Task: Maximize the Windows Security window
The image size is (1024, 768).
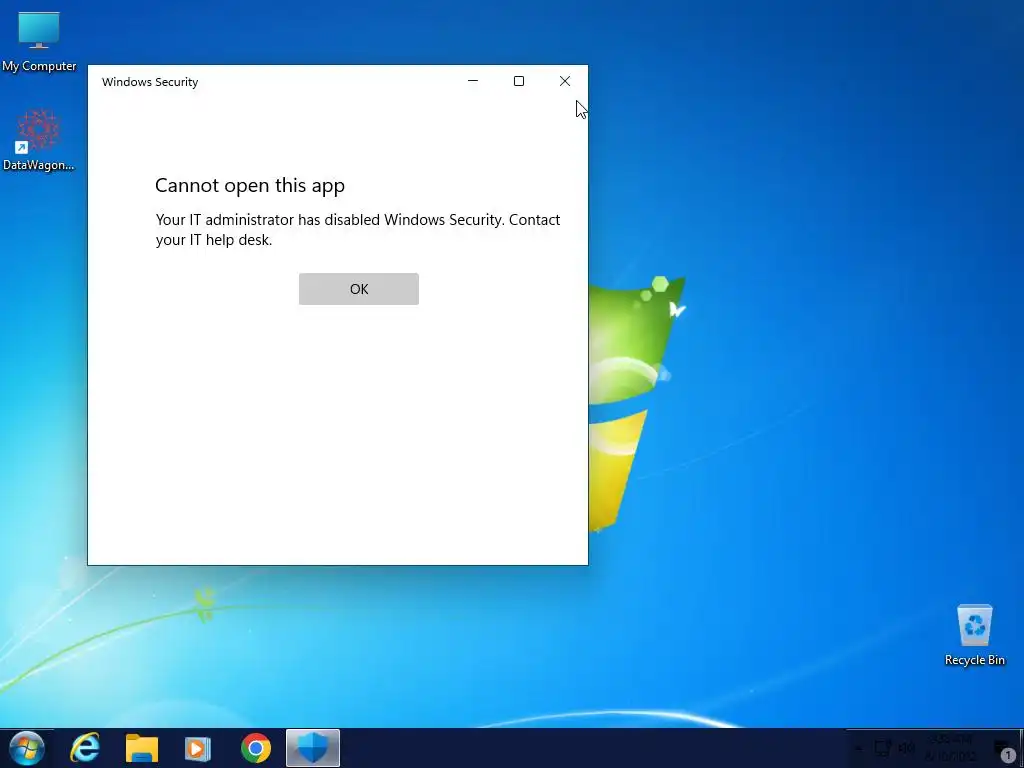Action: 519,81
